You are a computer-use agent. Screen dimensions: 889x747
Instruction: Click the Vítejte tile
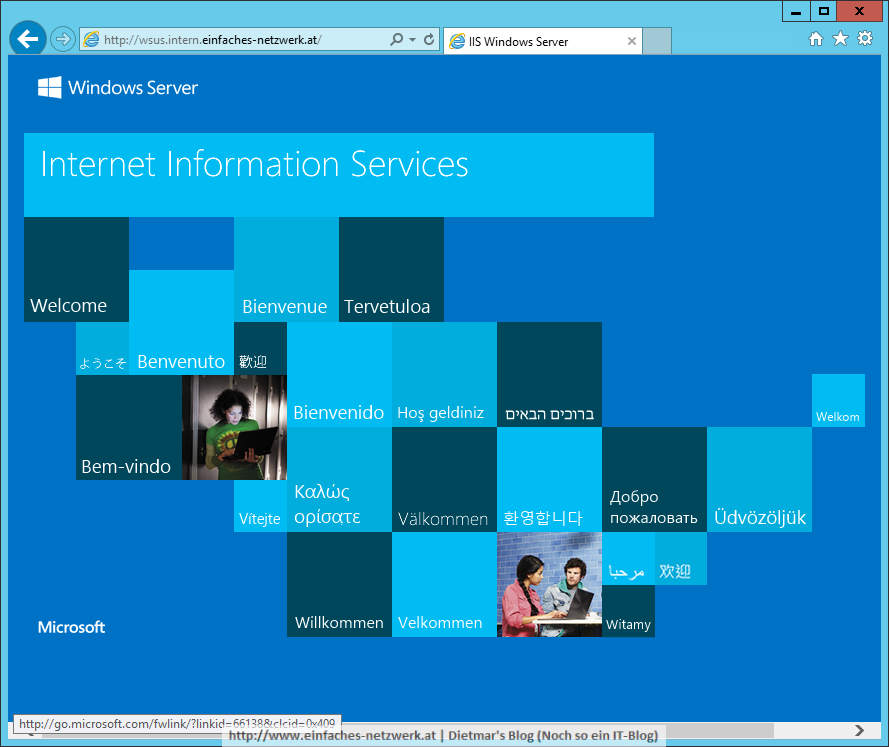pyautogui.click(x=260, y=506)
